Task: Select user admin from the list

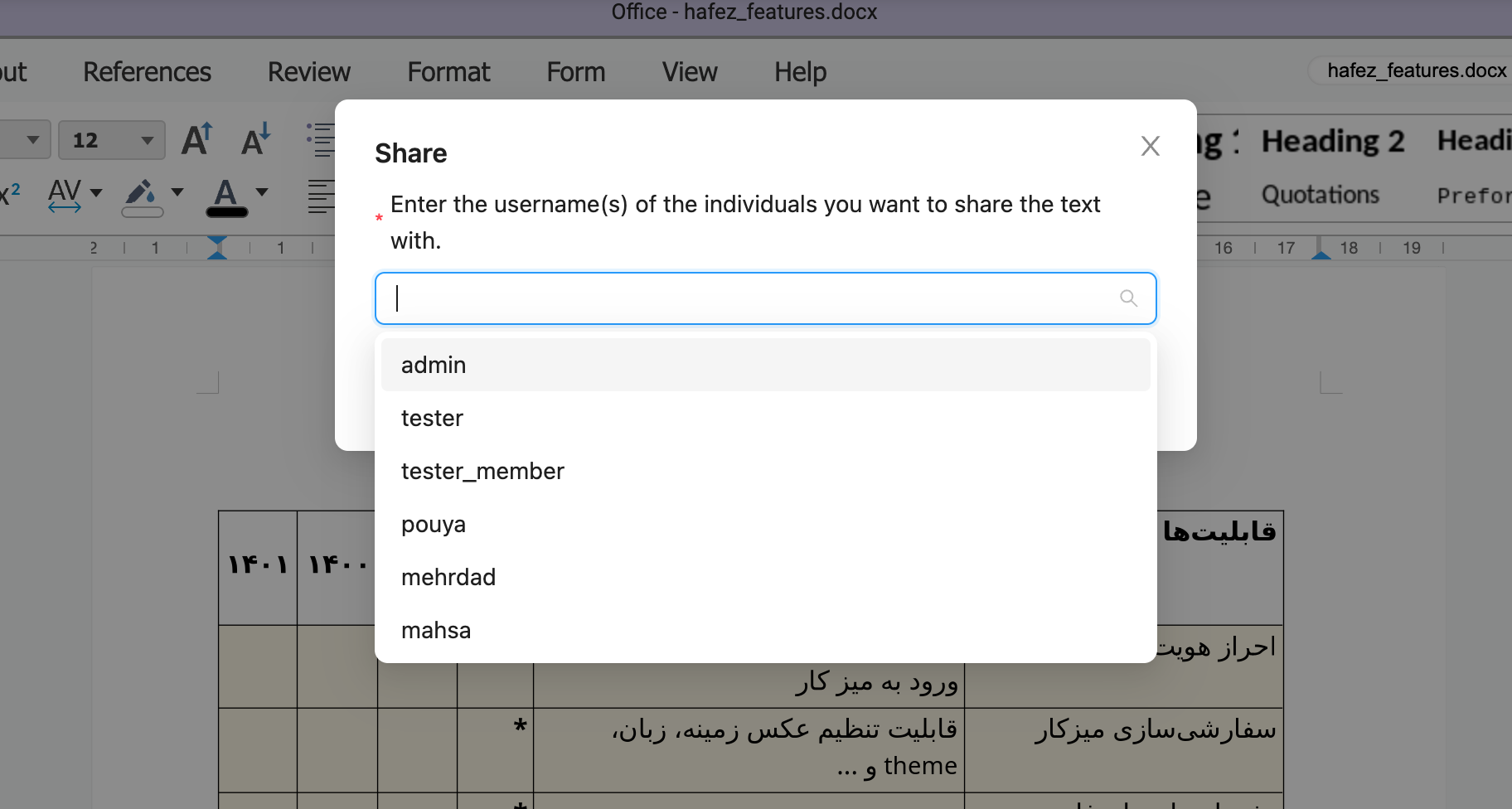Action: 434,365
